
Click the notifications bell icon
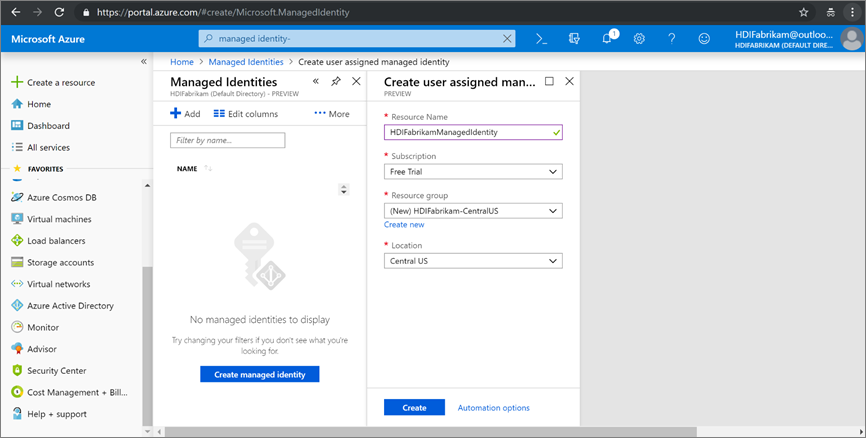pyautogui.click(x=607, y=39)
